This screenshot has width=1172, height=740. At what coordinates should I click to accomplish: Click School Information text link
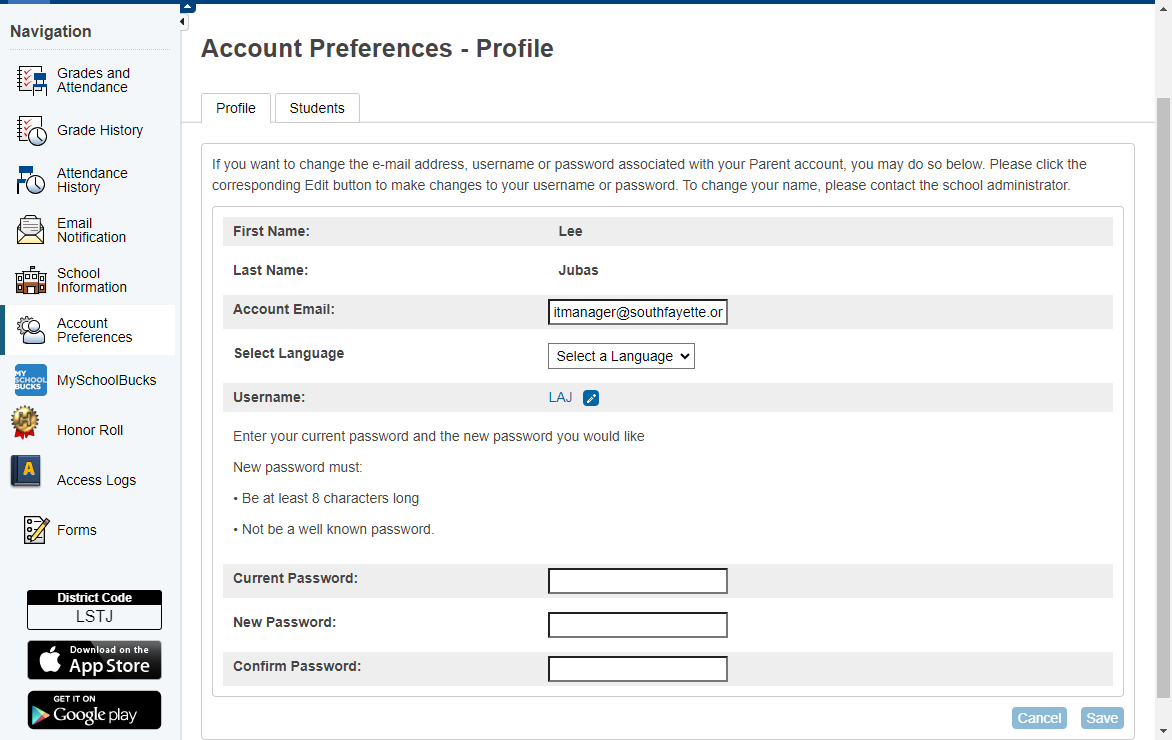(92, 280)
